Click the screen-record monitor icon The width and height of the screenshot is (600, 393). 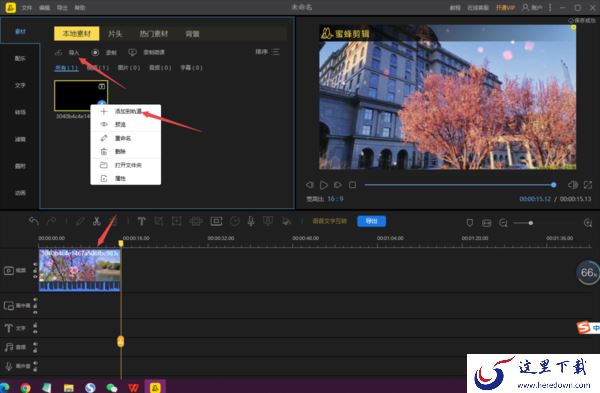point(132,52)
